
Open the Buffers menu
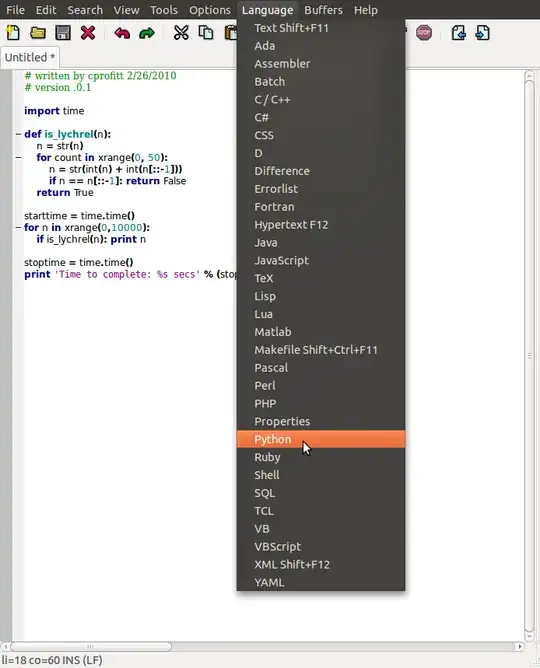(323, 10)
